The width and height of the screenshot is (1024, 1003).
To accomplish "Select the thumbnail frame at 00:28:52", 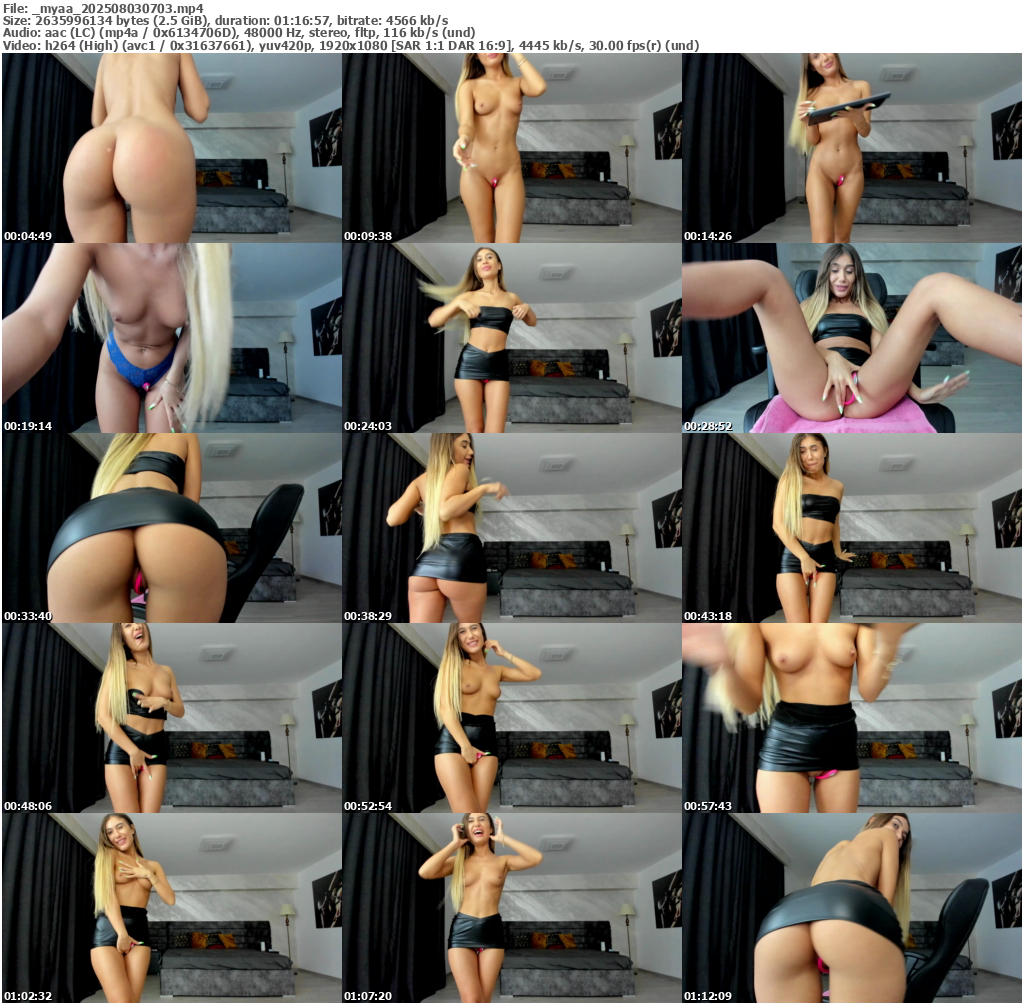I will click(852, 338).
